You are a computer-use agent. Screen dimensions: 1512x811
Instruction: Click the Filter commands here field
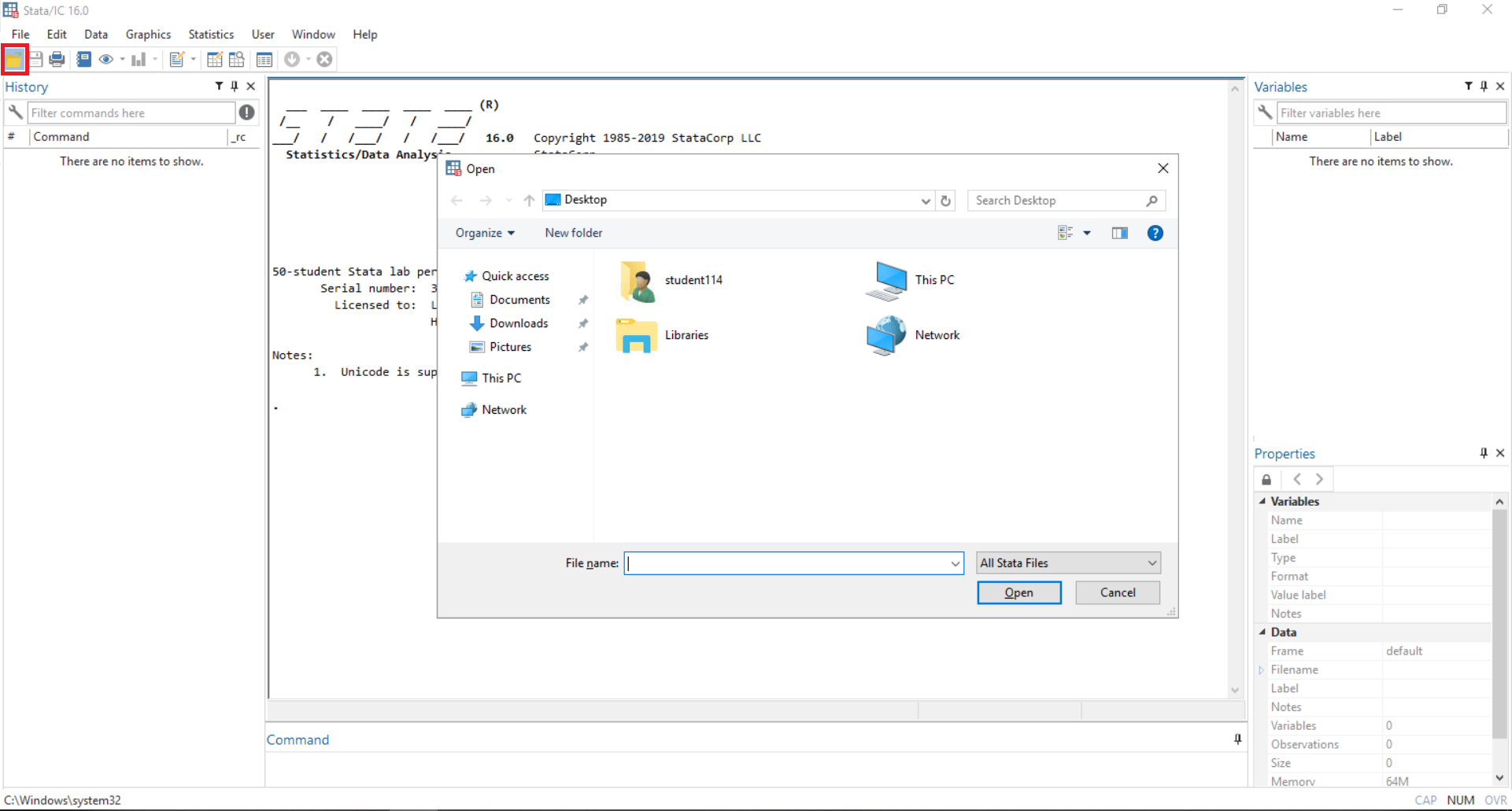[131, 112]
